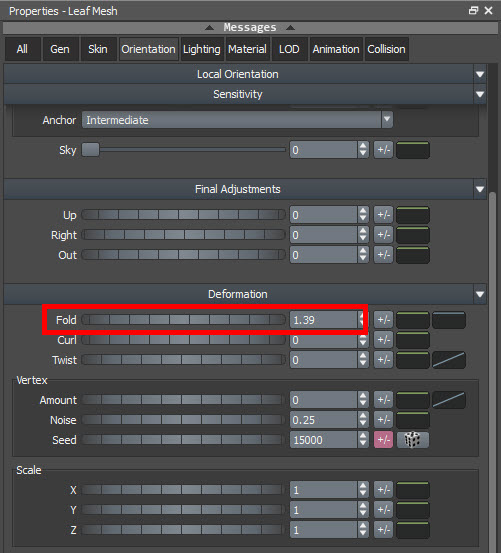This screenshot has width=501, height=553.
Task: Collapse the Deformation section arrow
Action: 480,294
